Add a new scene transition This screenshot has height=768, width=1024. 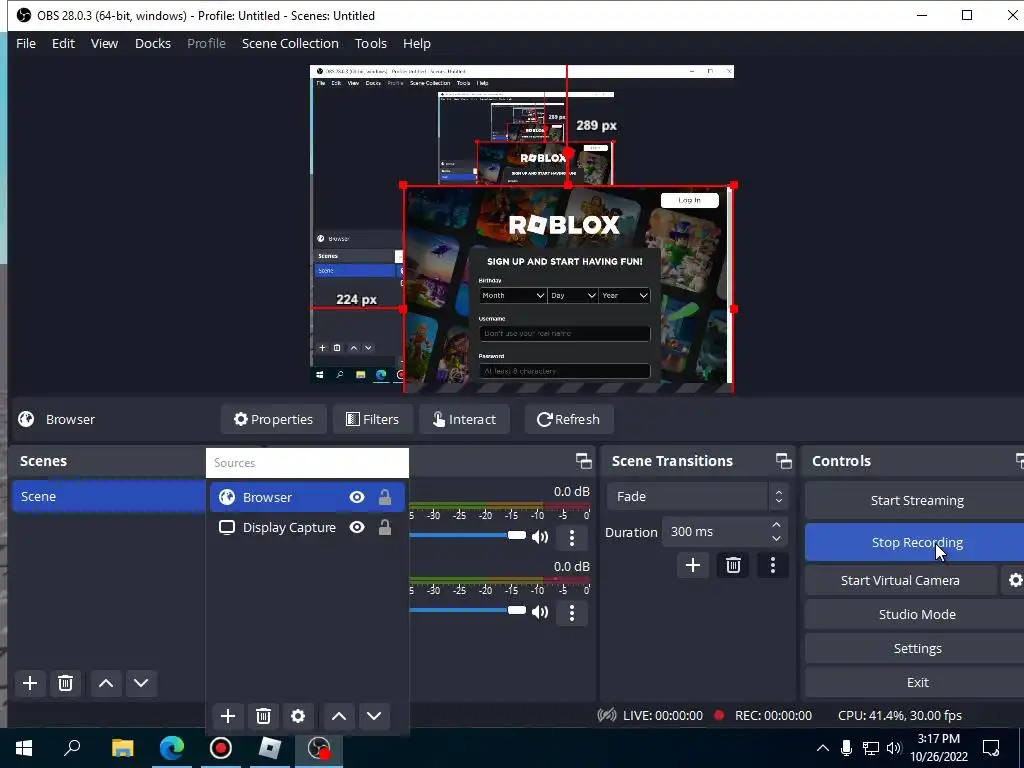coord(693,565)
